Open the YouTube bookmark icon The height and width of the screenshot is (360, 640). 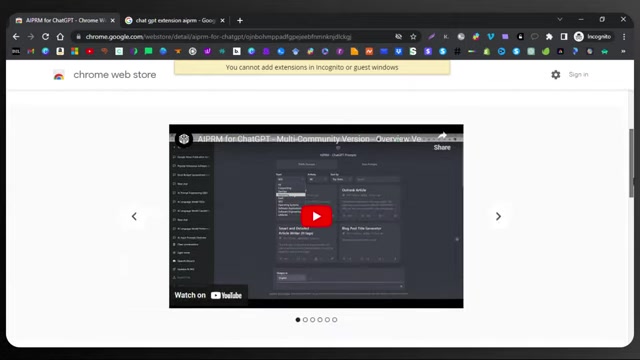[89, 51]
